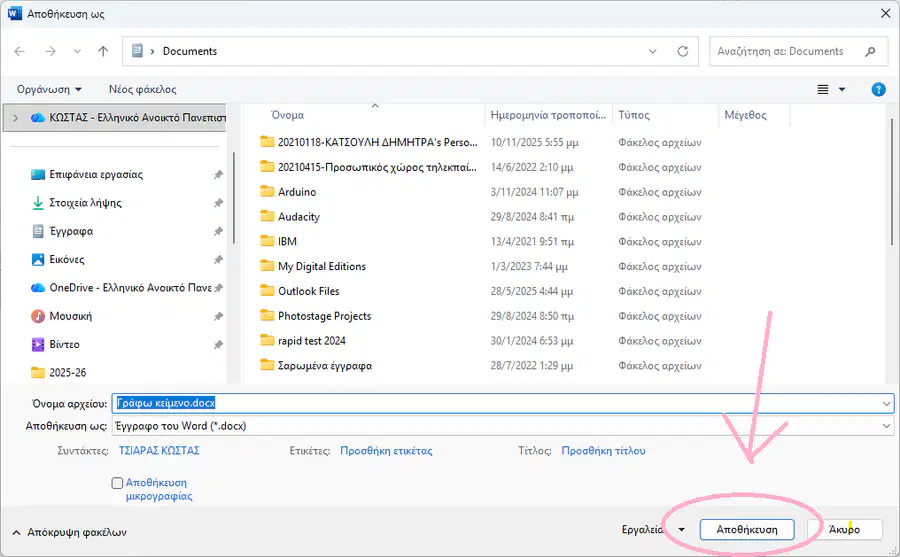
Task: Open the Οργάνωση menu
Action: point(49,89)
